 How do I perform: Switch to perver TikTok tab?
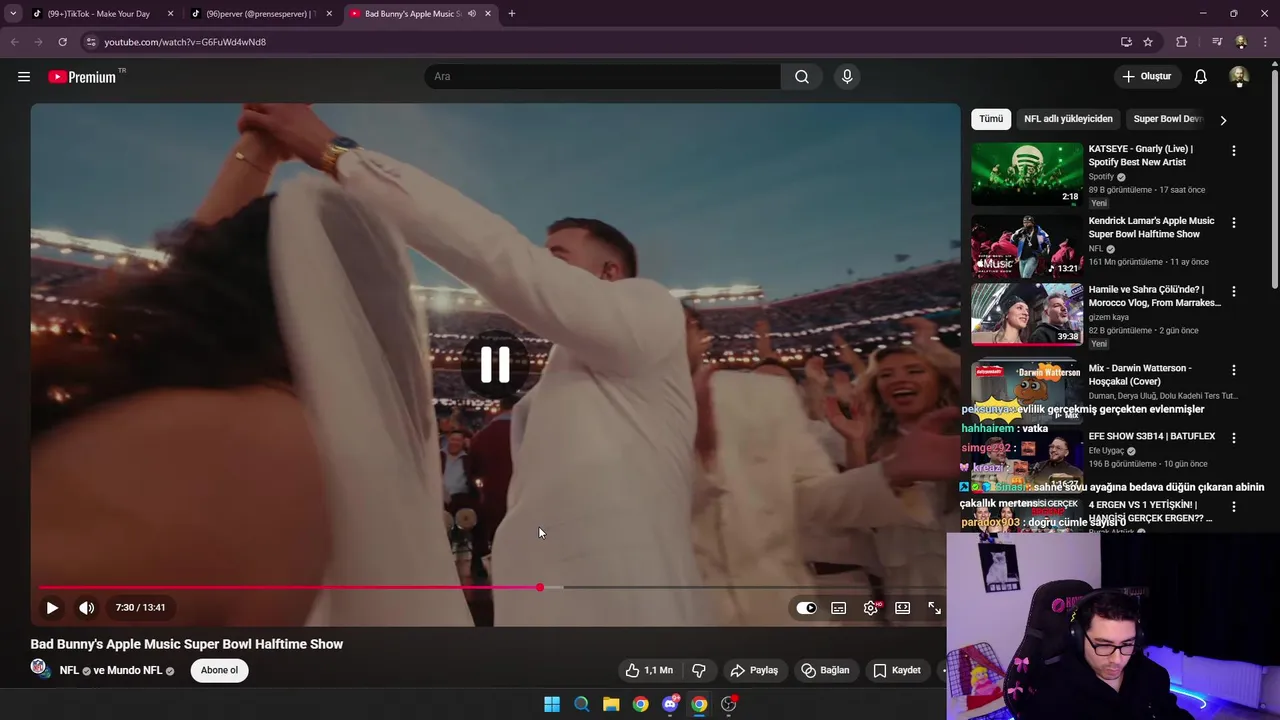click(261, 14)
